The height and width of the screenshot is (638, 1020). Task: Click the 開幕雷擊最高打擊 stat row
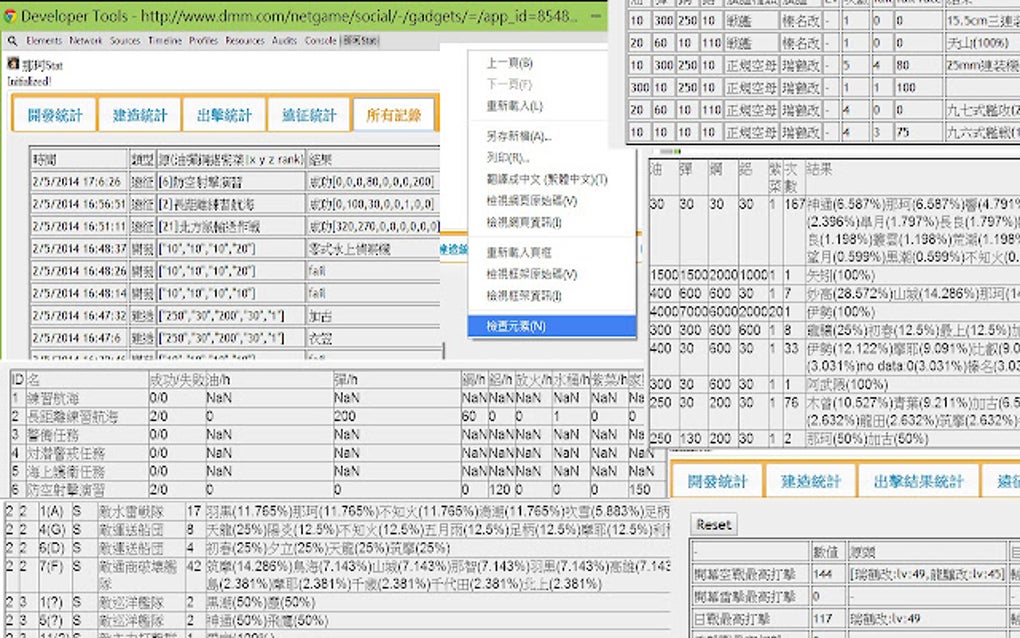point(855,596)
